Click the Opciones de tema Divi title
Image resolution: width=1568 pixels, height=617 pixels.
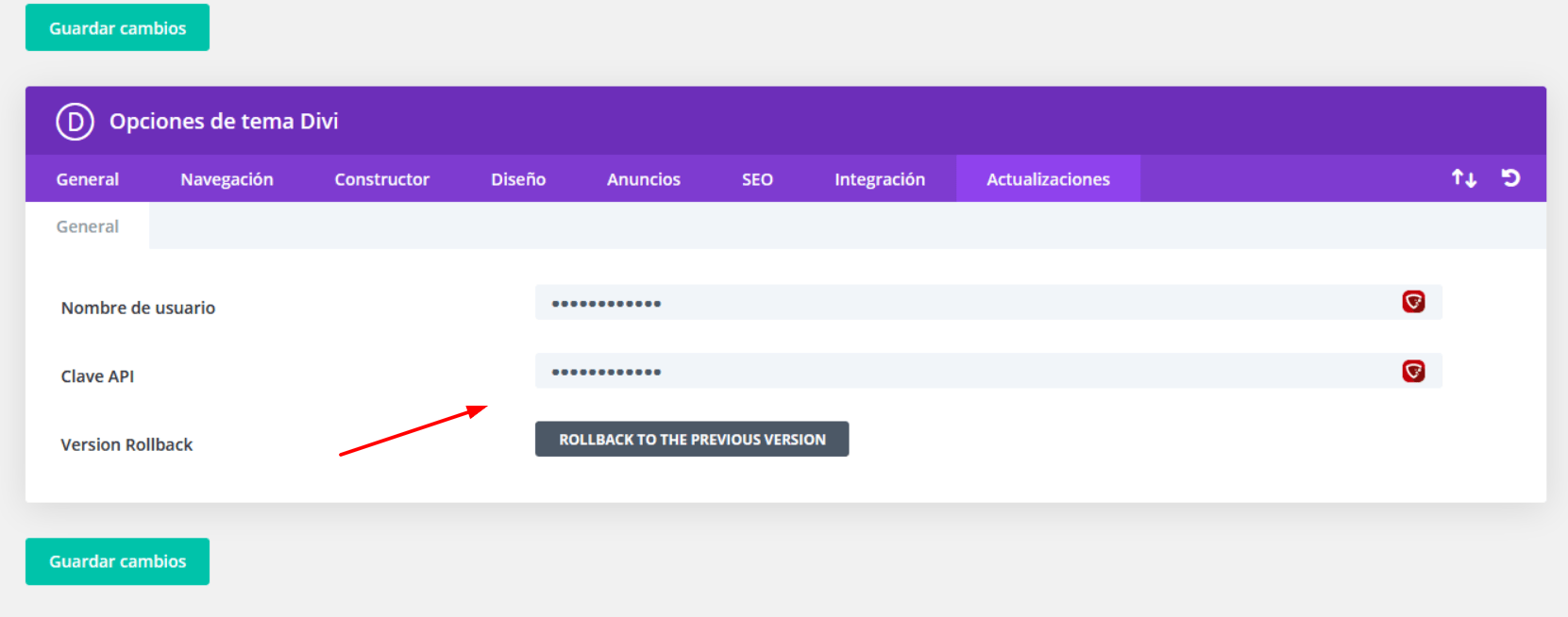(x=224, y=121)
